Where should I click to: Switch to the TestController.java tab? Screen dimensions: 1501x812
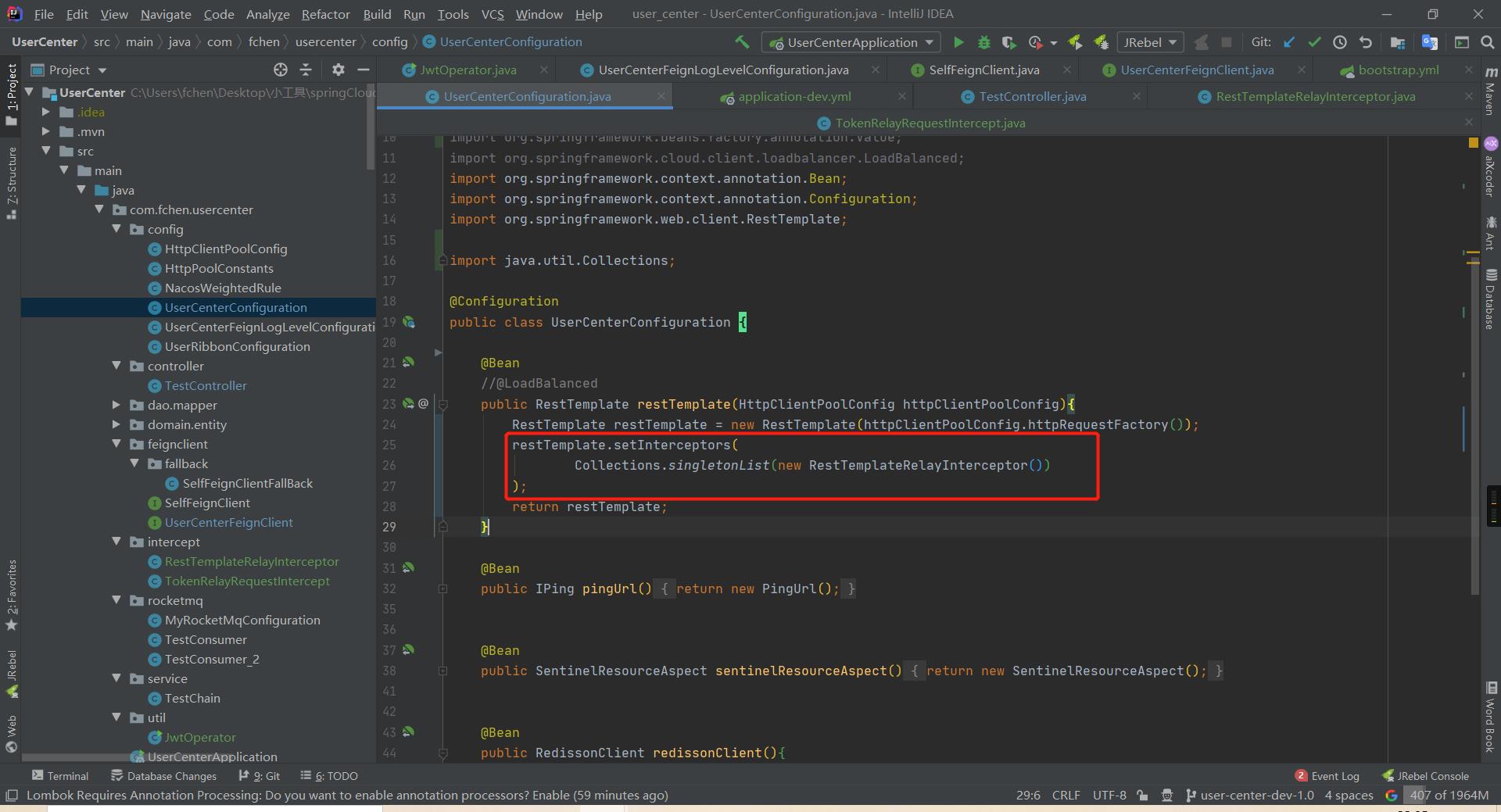(1032, 96)
